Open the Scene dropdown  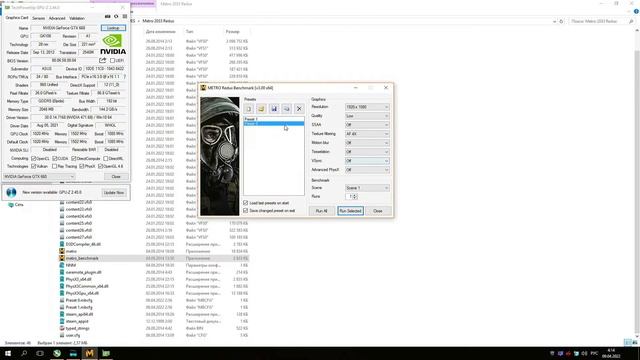point(367,188)
